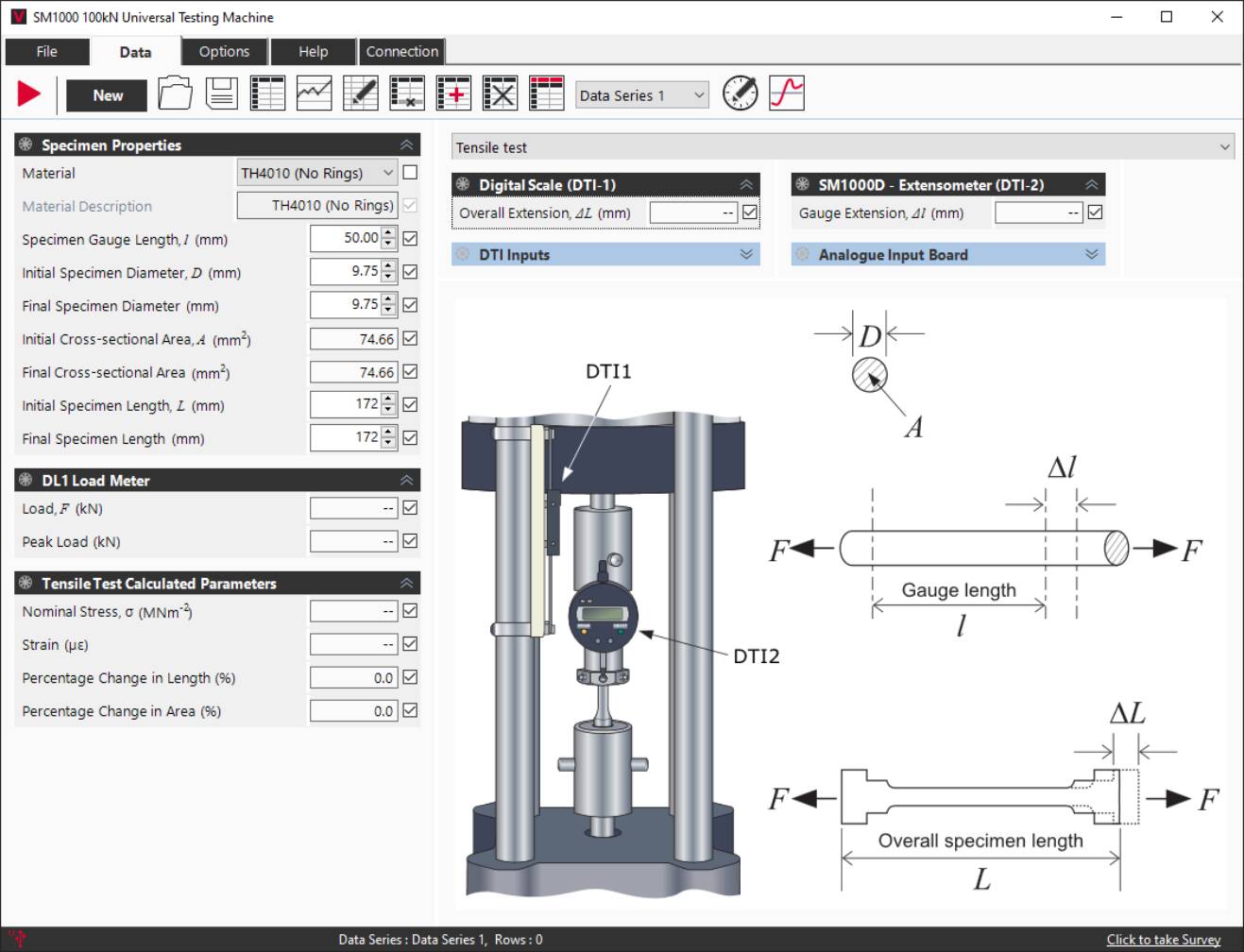Open the gauge dial edit icon
Screen dimensions: 1244x952
pos(740,93)
